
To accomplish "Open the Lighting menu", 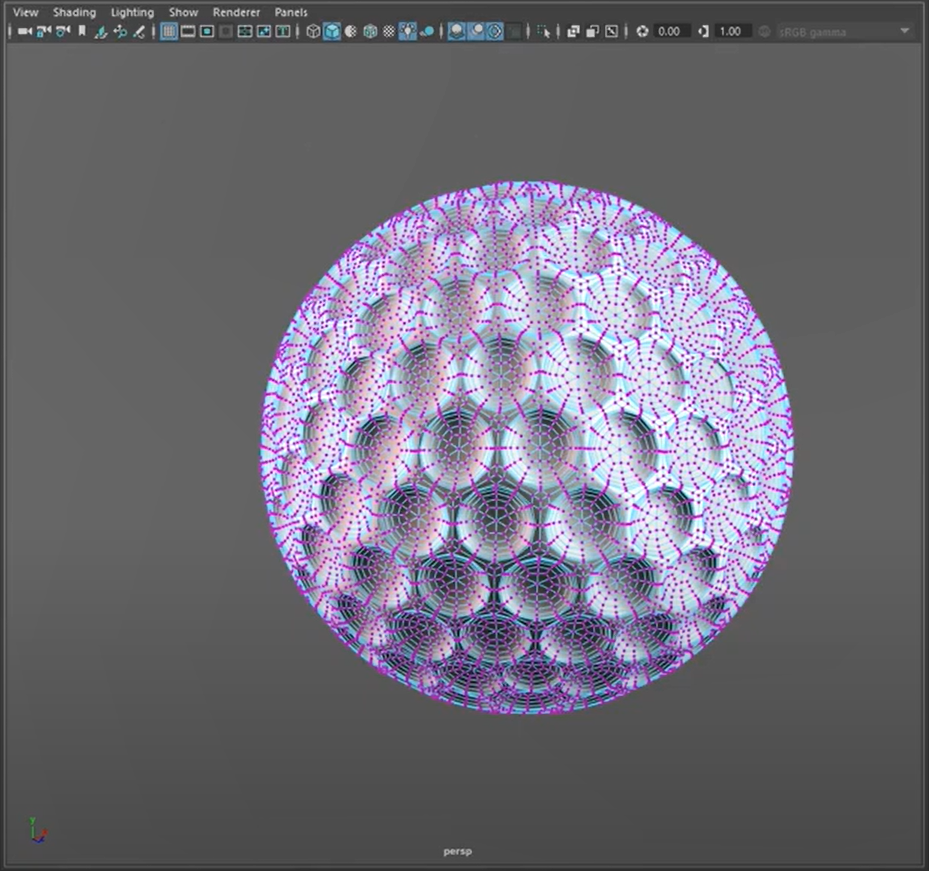I will tap(132, 12).
